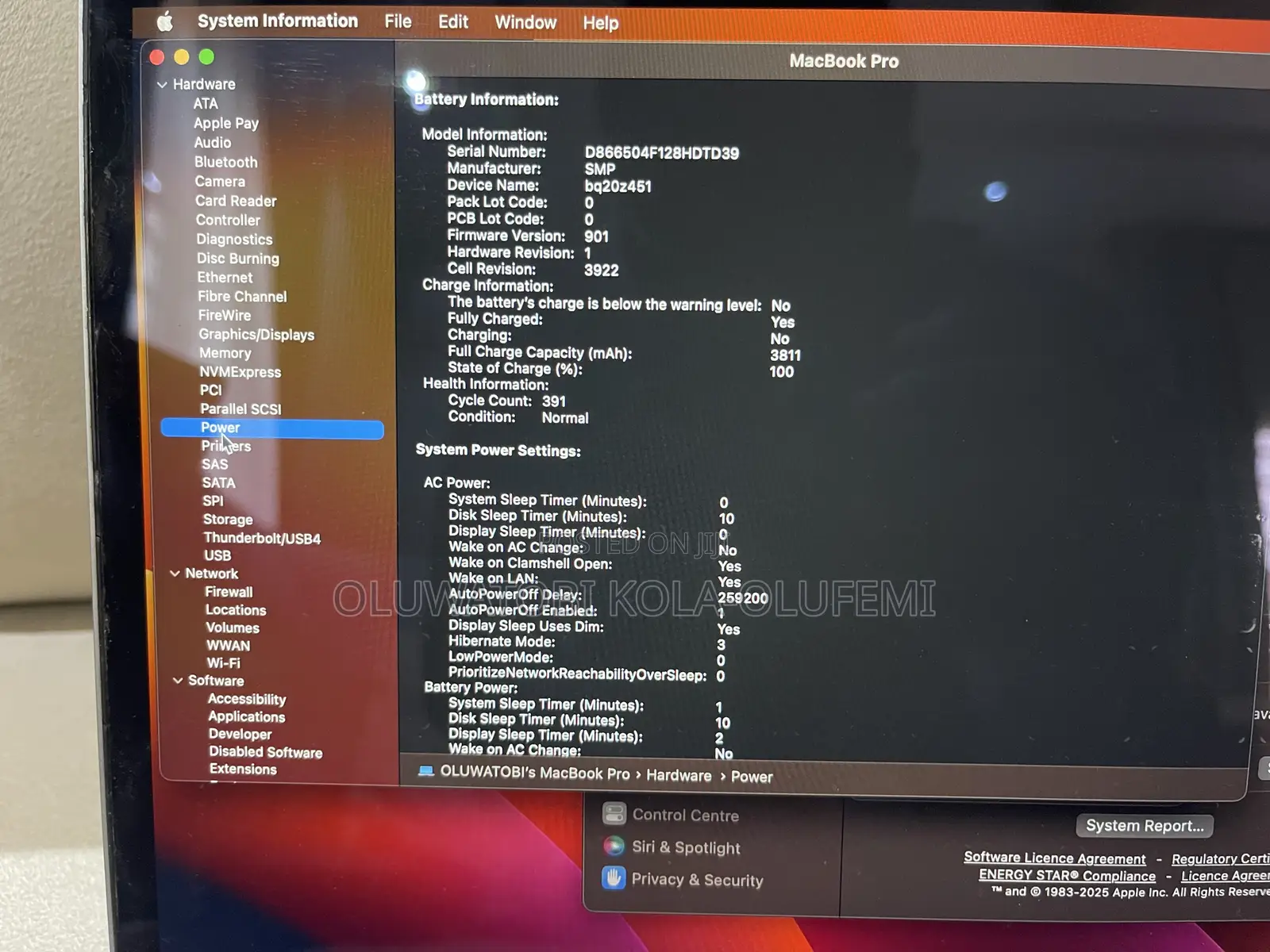This screenshot has height=952, width=1270.
Task: Open the ENERGY STAR Compliance link
Action: point(1067,875)
